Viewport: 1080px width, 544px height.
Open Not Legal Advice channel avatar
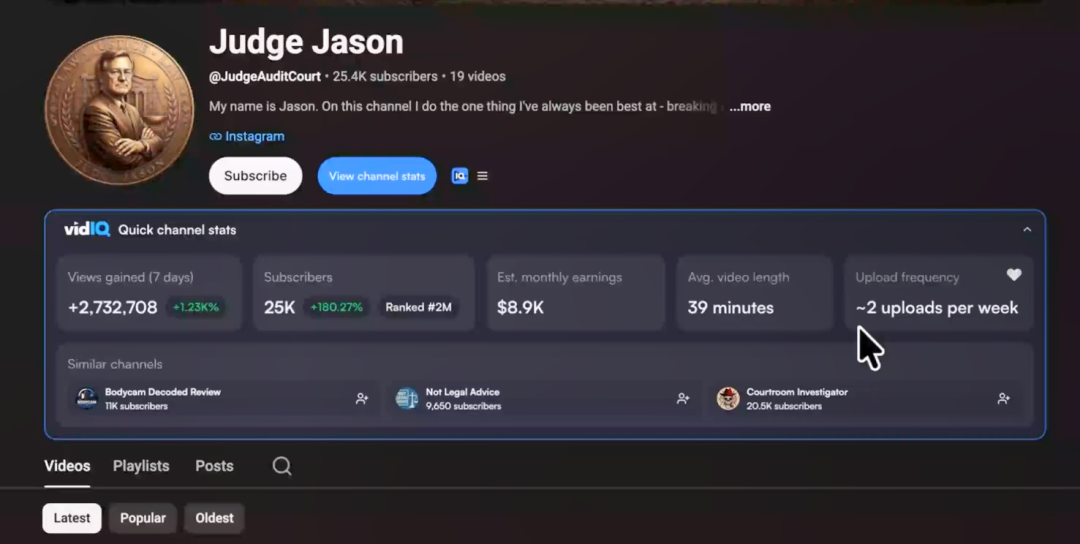[407, 399]
